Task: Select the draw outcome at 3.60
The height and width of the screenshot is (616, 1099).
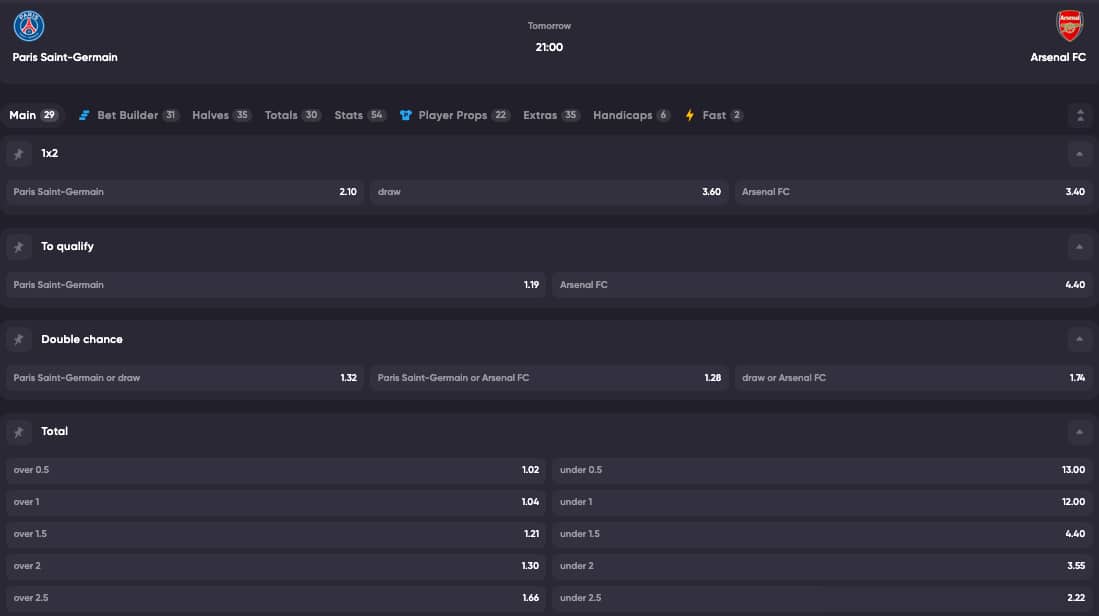Action: click(x=550, y=192)
